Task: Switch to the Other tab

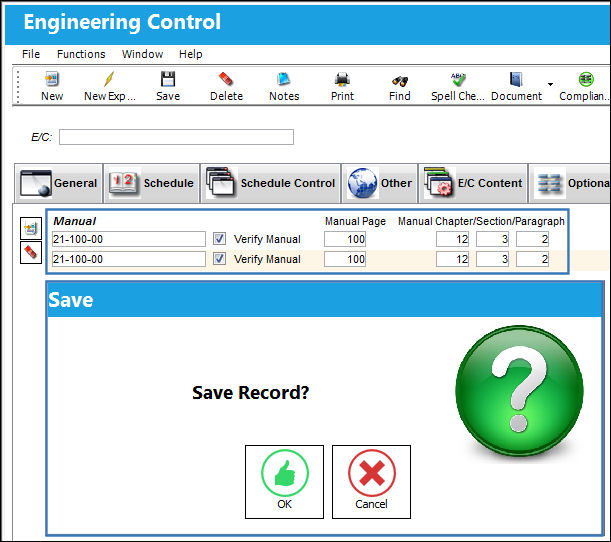Action: tap(380, 183)
